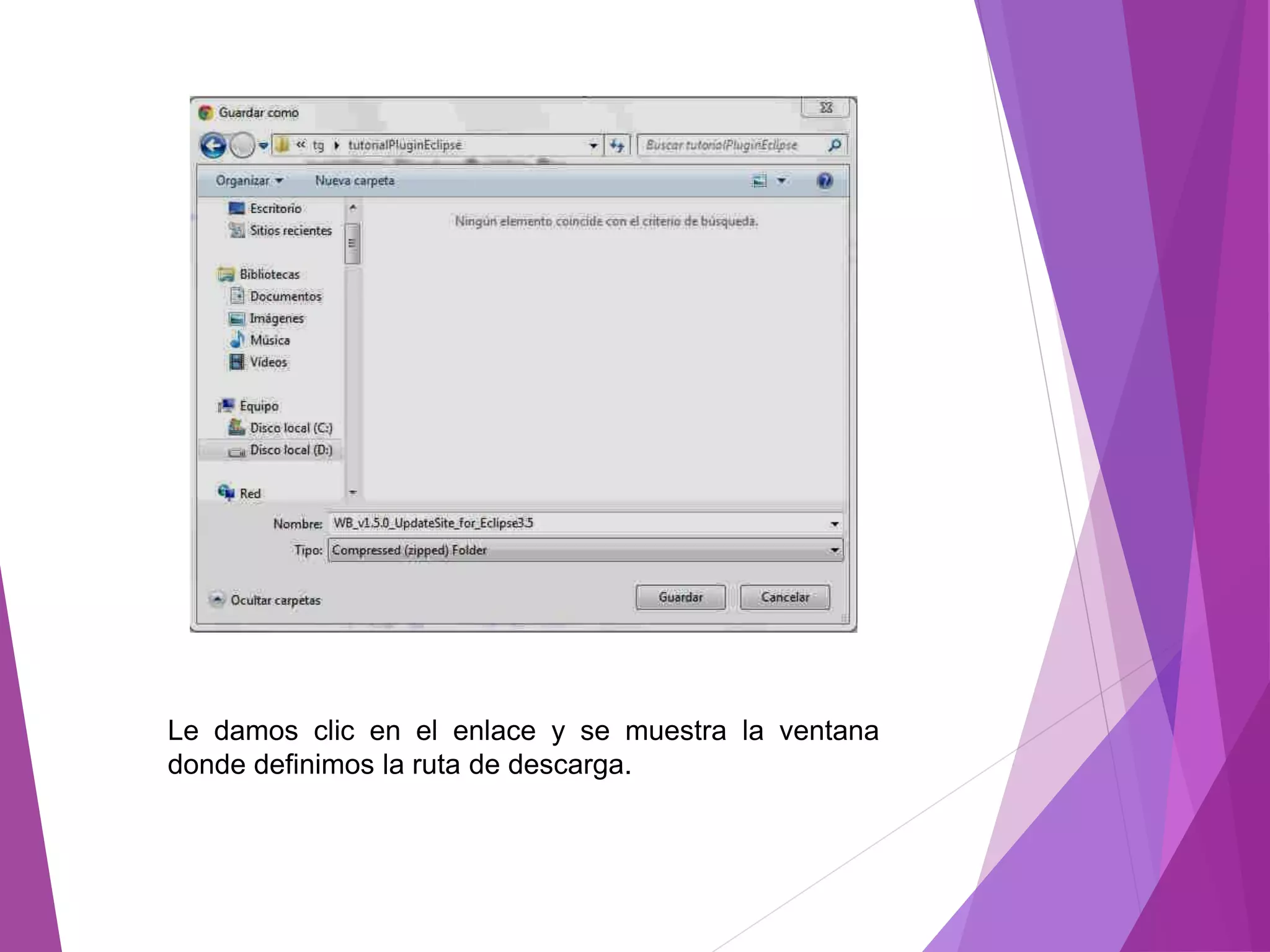This screenshot has height=952, width=1270.
Task: Collapse folders with Ocultar carpetas
Action: [x=266, y=600]
